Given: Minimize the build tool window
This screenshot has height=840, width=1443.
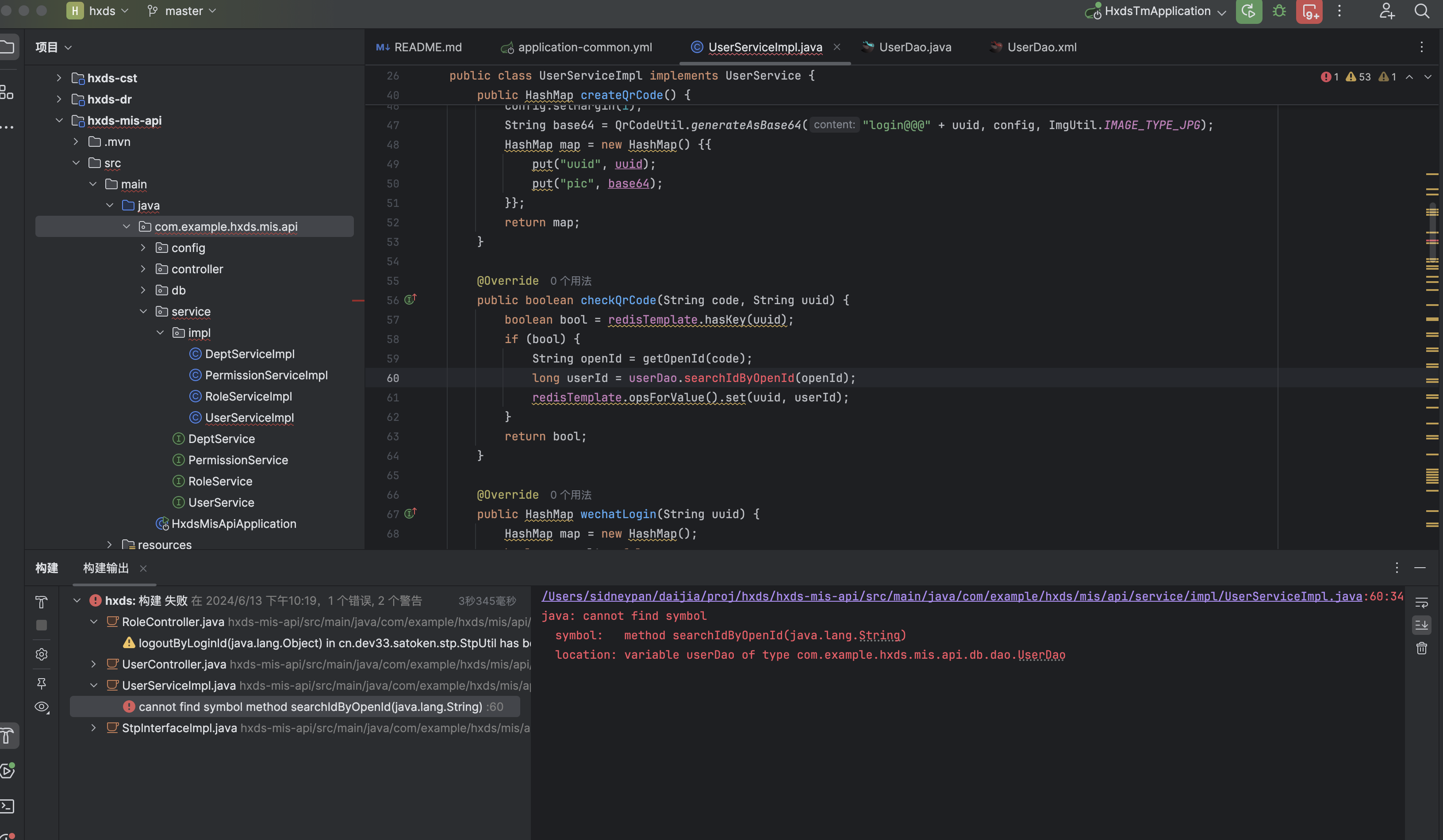Looking at the screenshot, I should 1420,568.
